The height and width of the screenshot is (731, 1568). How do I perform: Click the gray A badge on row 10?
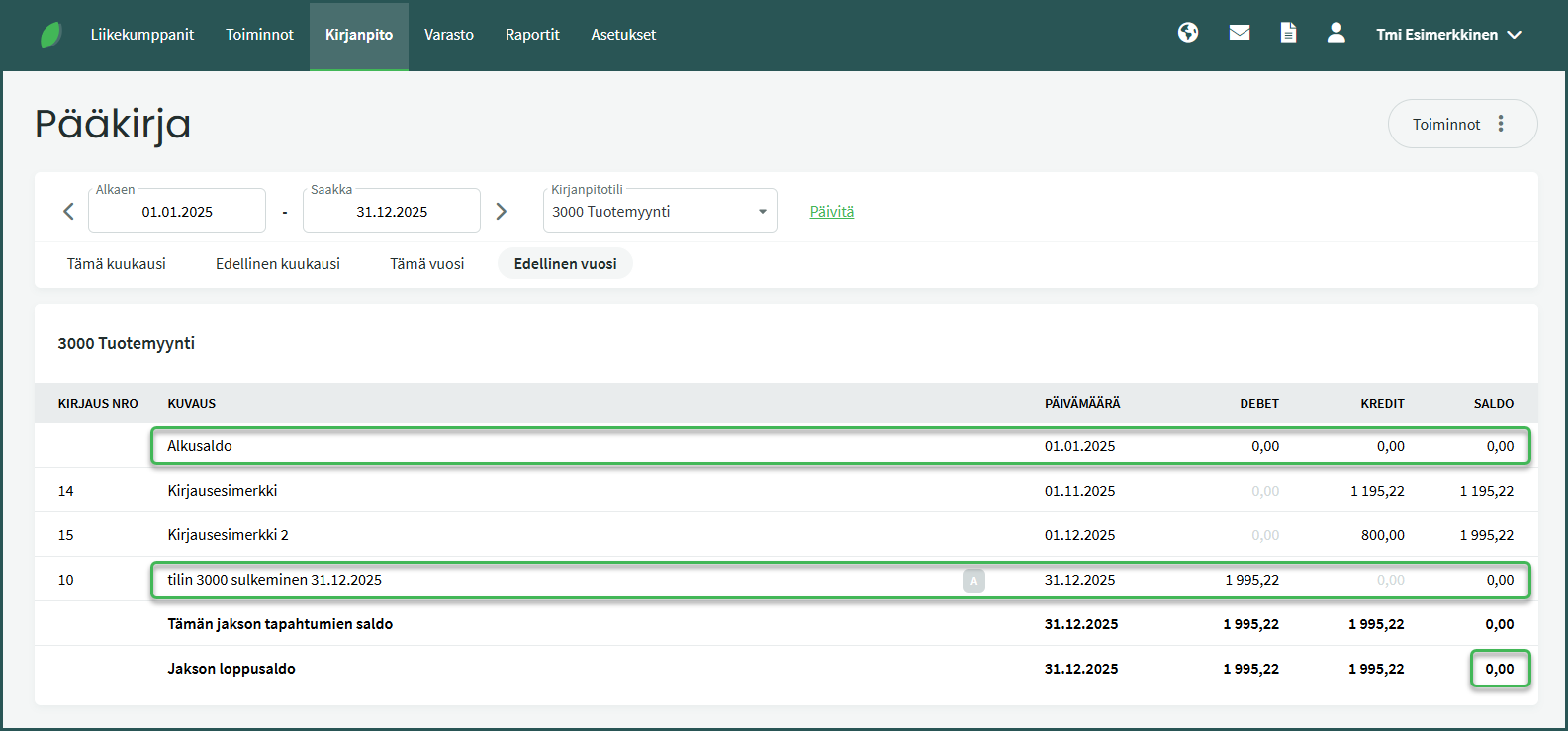tap(973, 581)
